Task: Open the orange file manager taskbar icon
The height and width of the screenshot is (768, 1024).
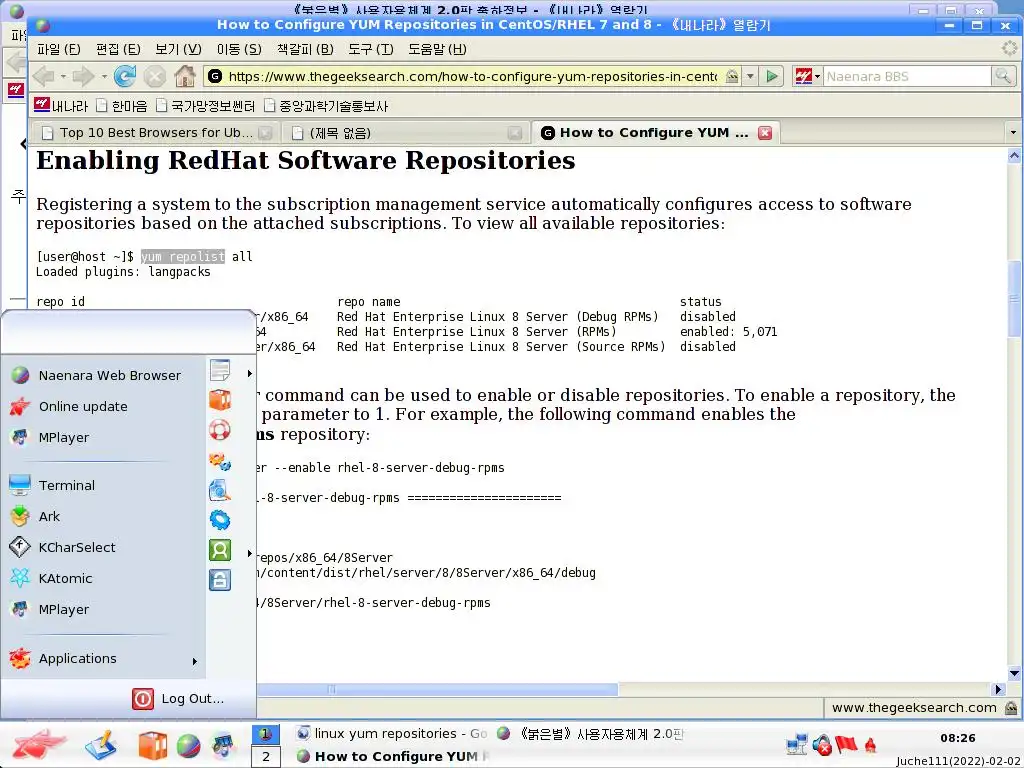Action: (x=153, y=745)
